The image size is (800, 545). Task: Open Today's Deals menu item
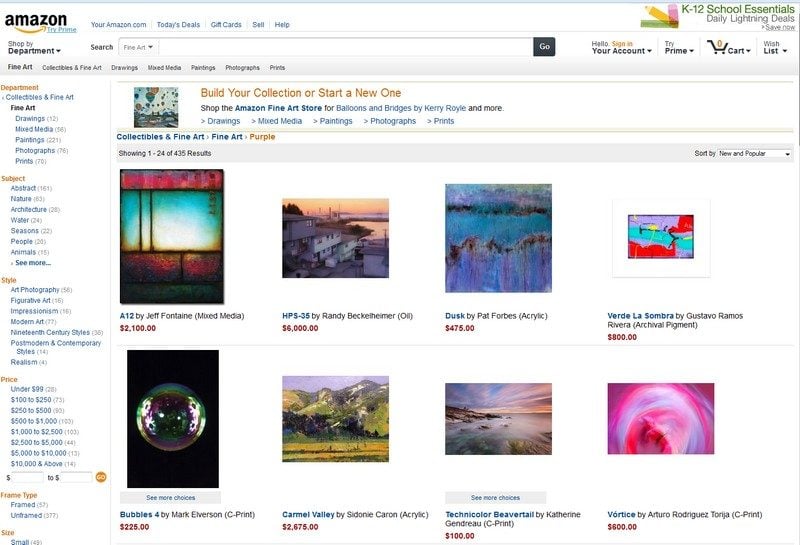coord(178,24)
